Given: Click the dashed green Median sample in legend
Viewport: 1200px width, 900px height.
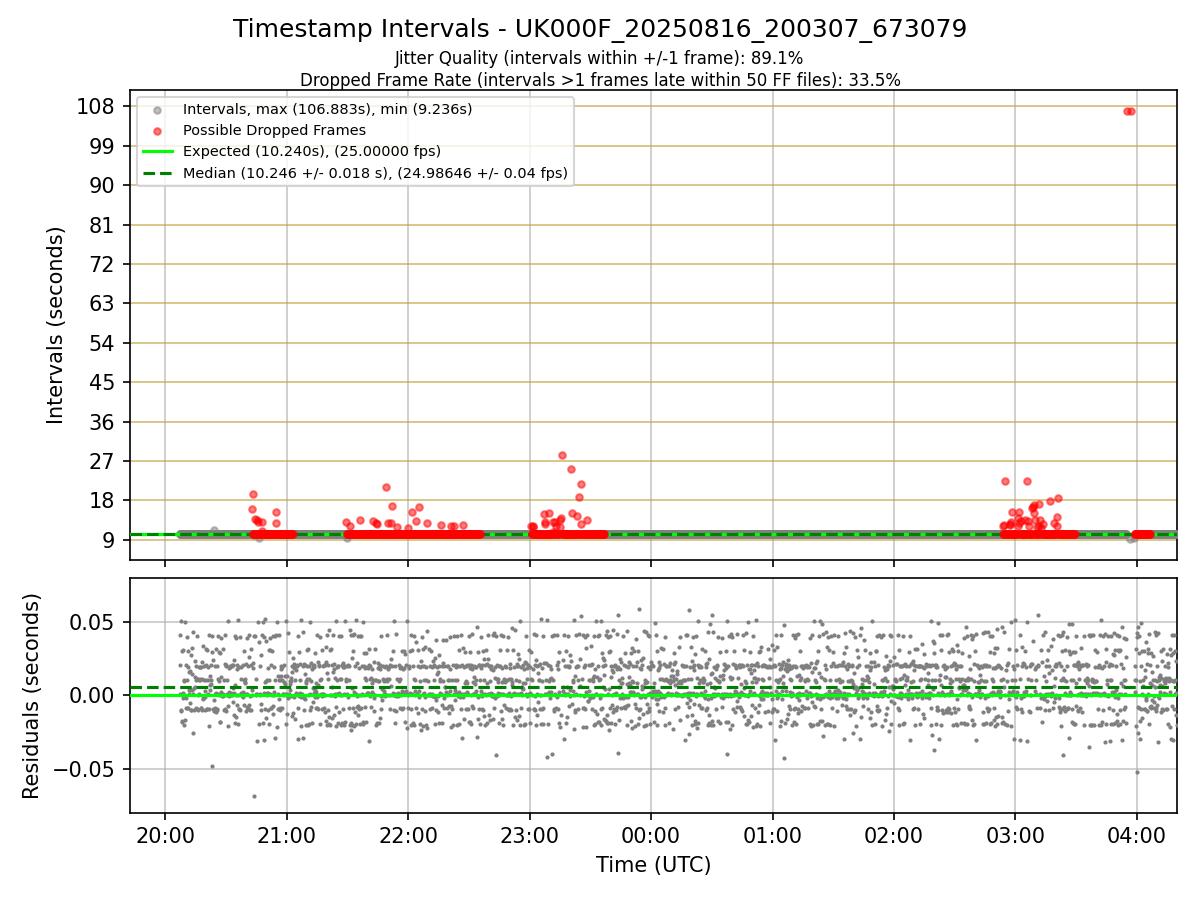Looking at the screenshot, I should pyautogui.click(x=158, y=173).
